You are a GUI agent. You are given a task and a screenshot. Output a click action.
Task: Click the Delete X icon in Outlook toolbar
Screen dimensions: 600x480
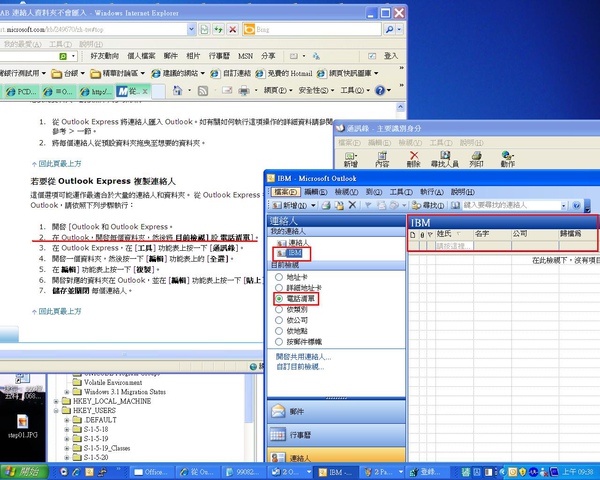[x=352, y=205]
